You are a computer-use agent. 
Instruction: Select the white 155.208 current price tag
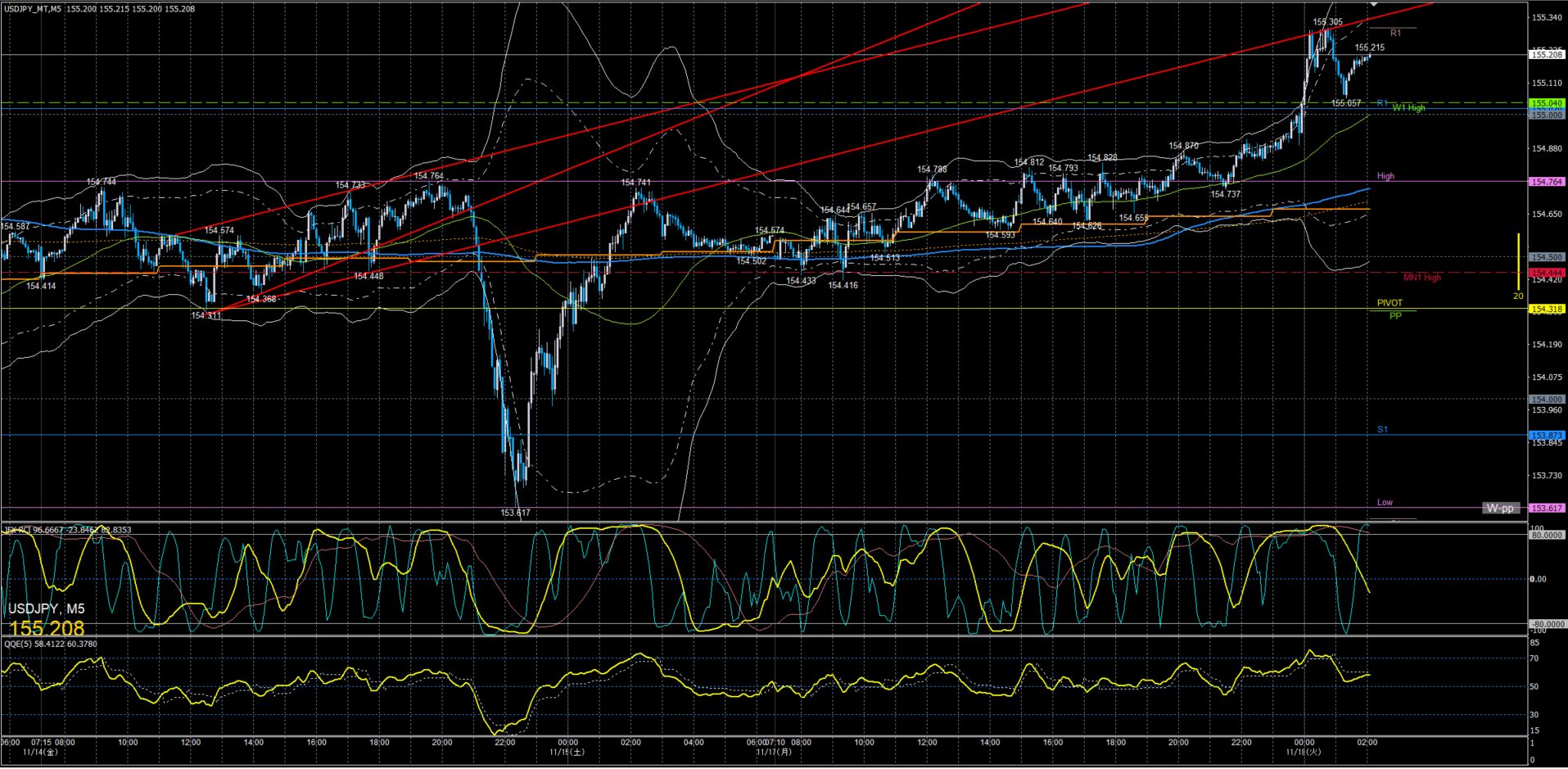(1547, 55)
